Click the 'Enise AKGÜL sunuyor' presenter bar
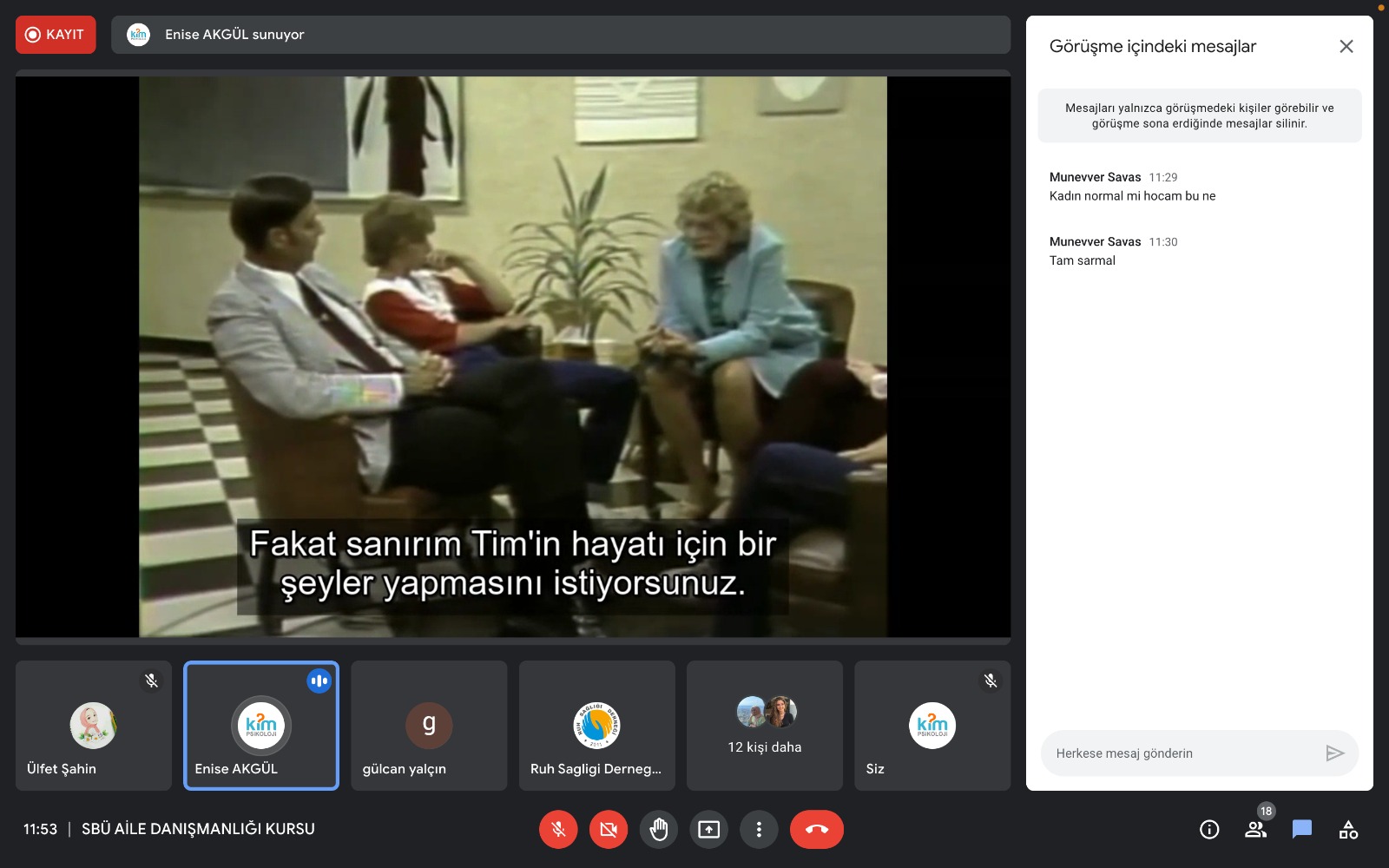This screenshot has height=868, width=1389. [x=560, y=35]
